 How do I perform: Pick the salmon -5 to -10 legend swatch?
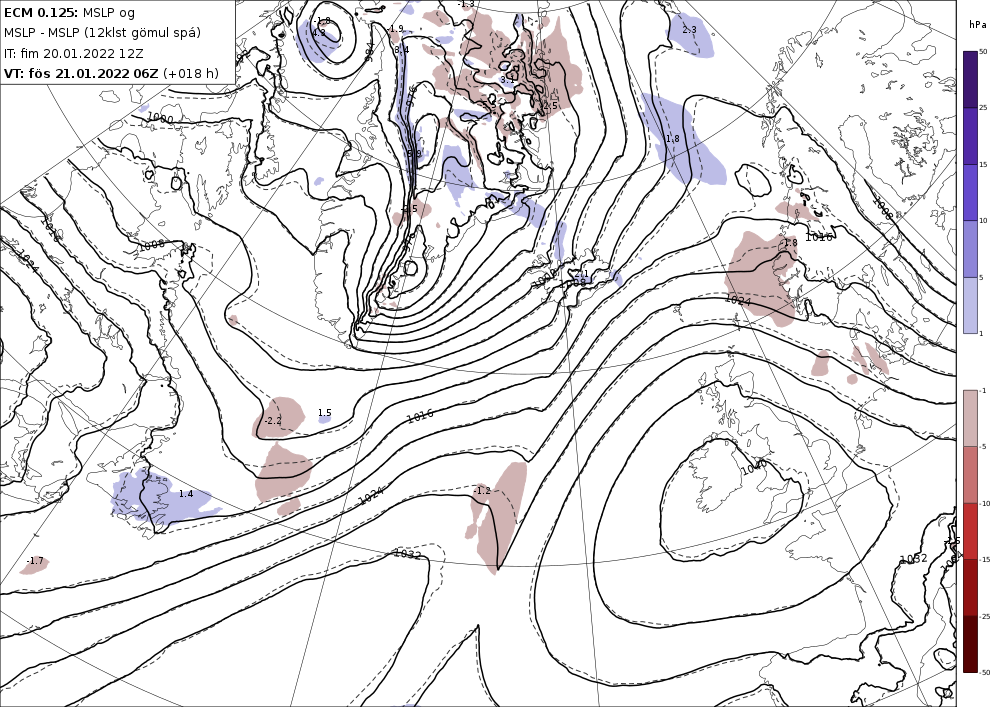pos(970,475)
